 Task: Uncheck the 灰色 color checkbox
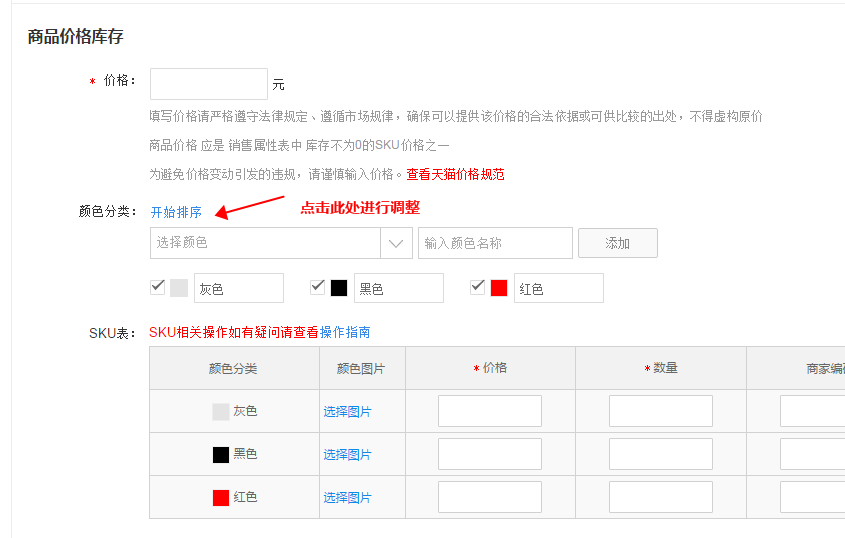[157, 287]
